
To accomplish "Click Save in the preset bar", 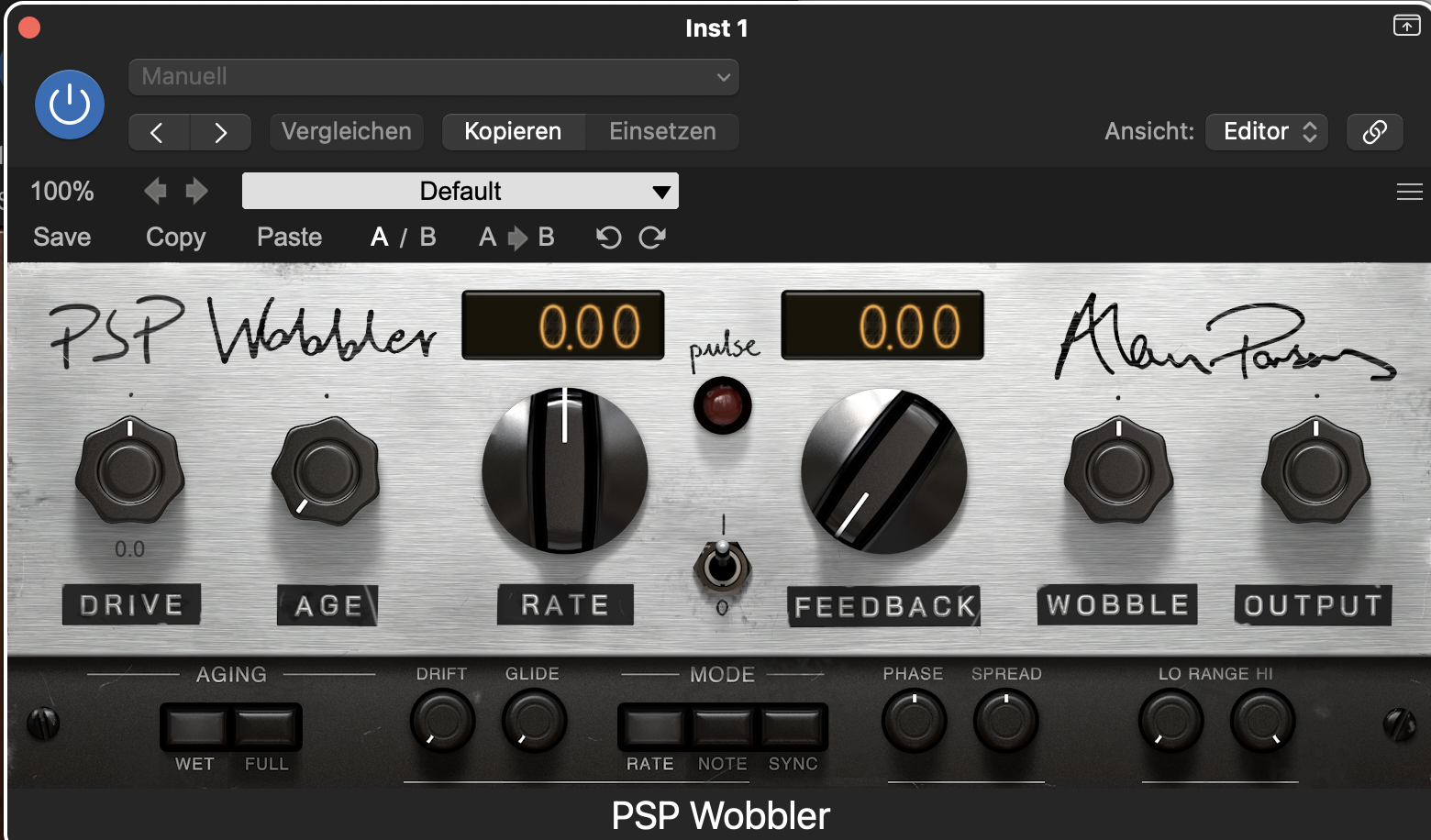I will [x=62, y=238].
